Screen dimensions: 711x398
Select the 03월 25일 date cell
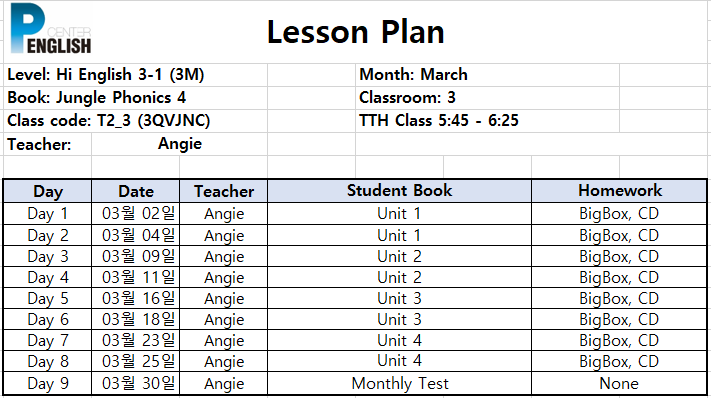(x=136, y=362)
